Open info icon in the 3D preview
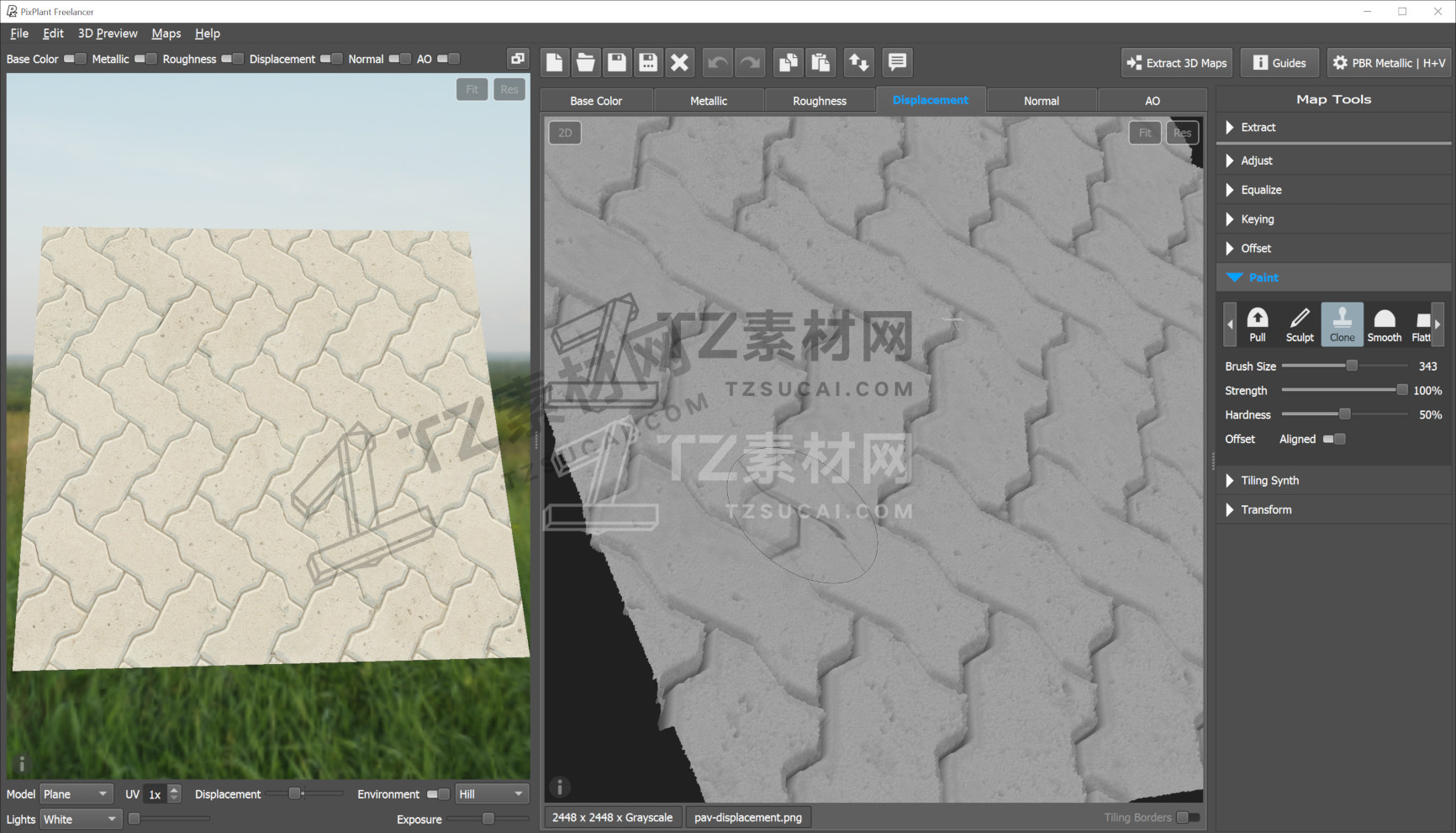The image size is (1456, 833). click(x=22, y=764)
